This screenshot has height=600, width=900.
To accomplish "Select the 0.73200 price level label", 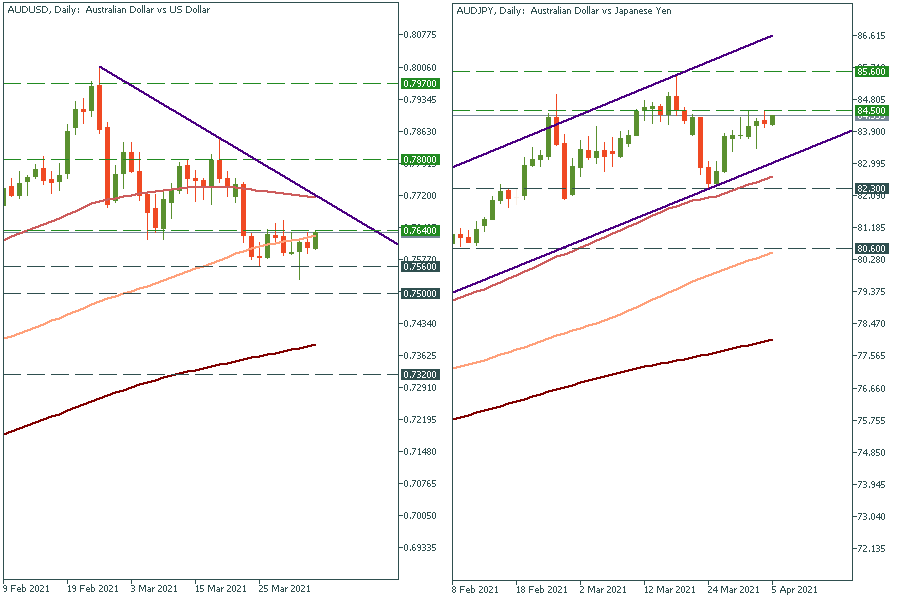I will pos(417,374).
